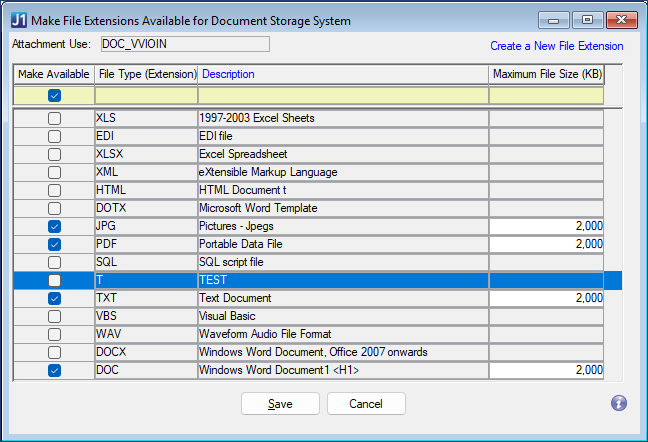Click the SQL file type cell
The width and height of the screenshot is (648, 442).
pyautogui.click(x=146, y=262)
